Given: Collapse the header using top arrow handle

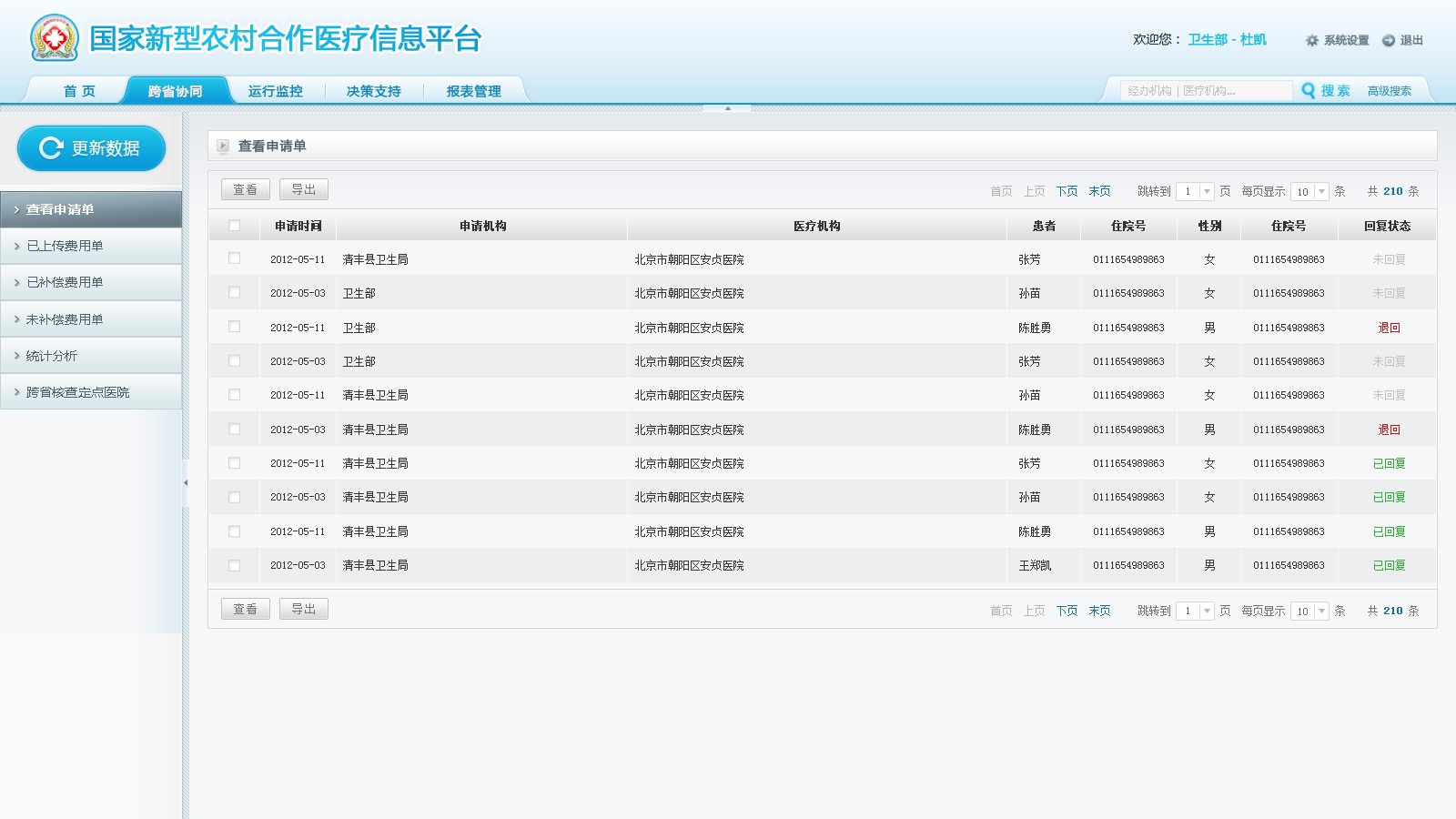Looking at the screenshot, I should [727, 108].
